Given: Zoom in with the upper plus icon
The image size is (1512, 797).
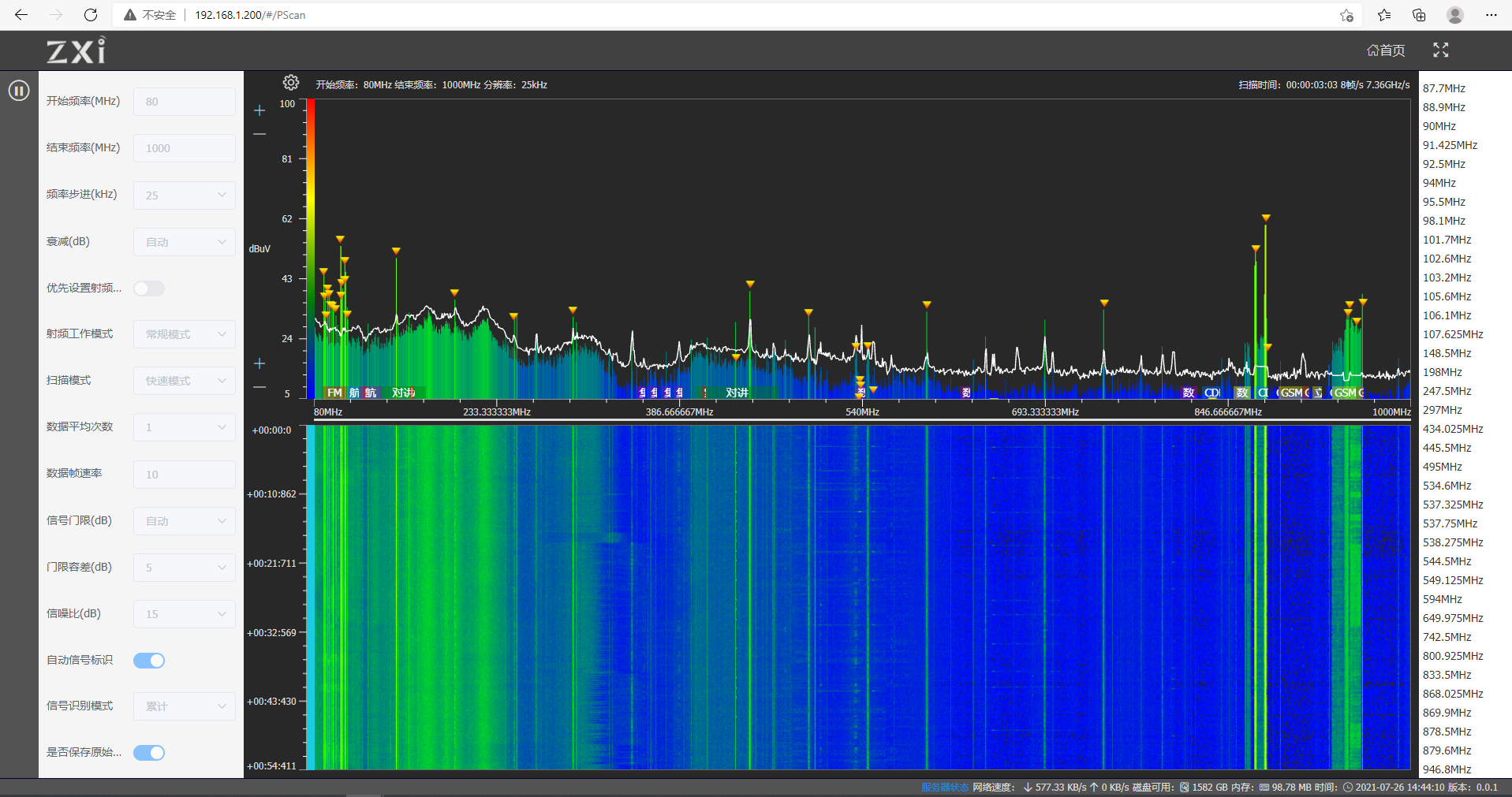Looking at the screenshot, I should (x=259, y=110).
